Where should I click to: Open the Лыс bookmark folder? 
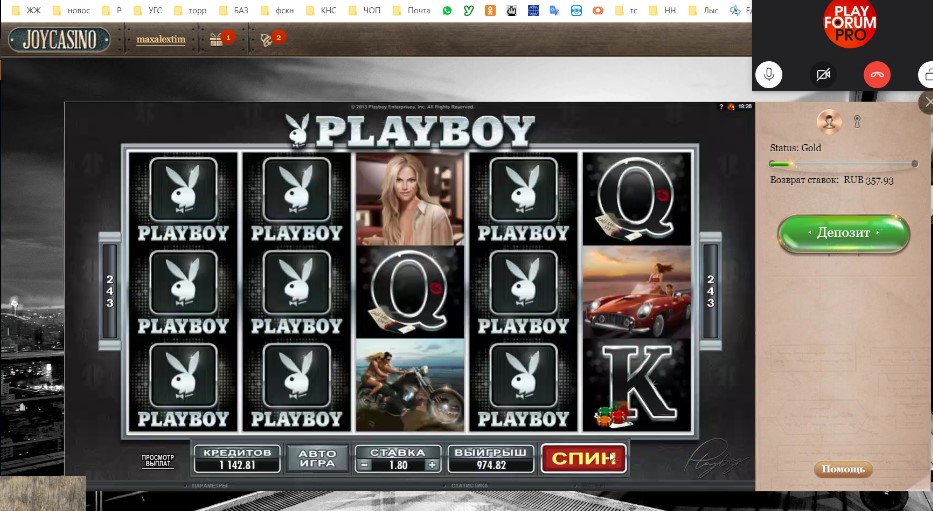tap(703, 10)
